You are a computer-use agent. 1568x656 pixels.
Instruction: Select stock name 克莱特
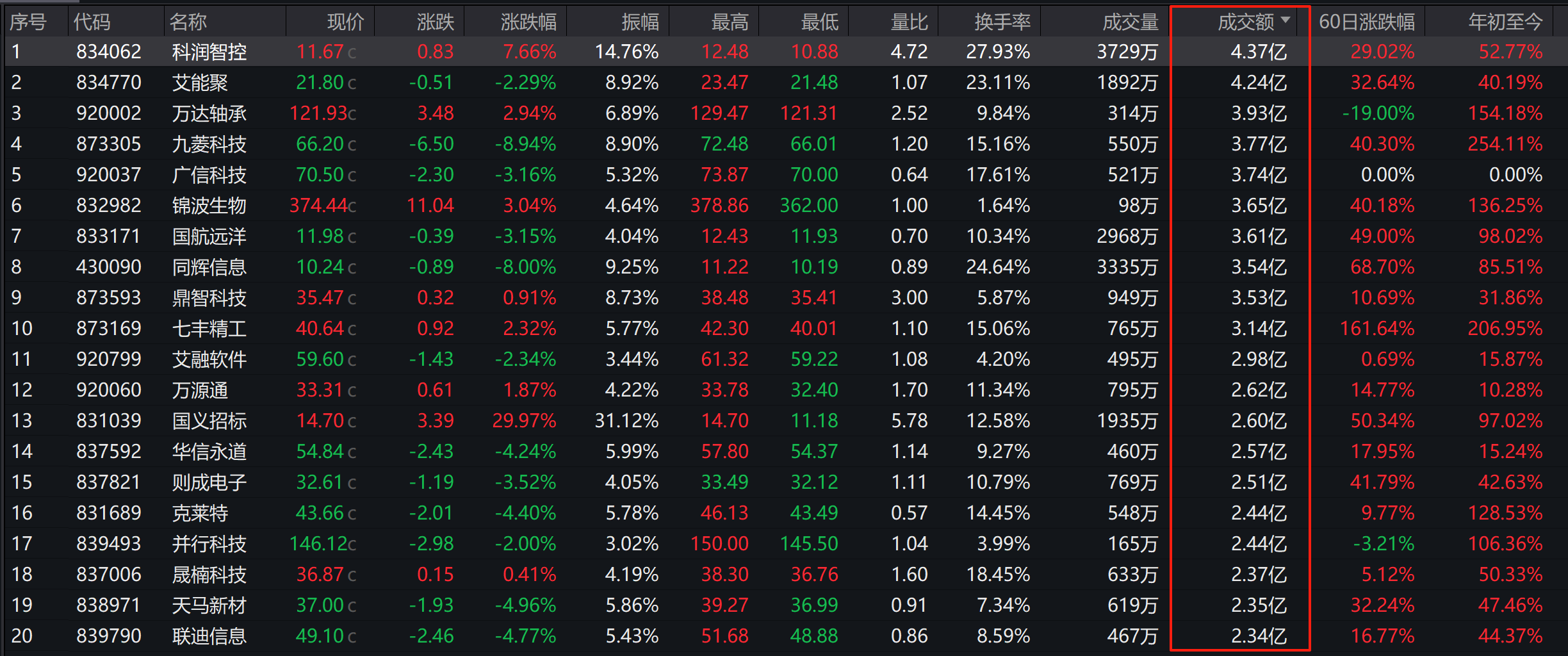pos(200,512)
